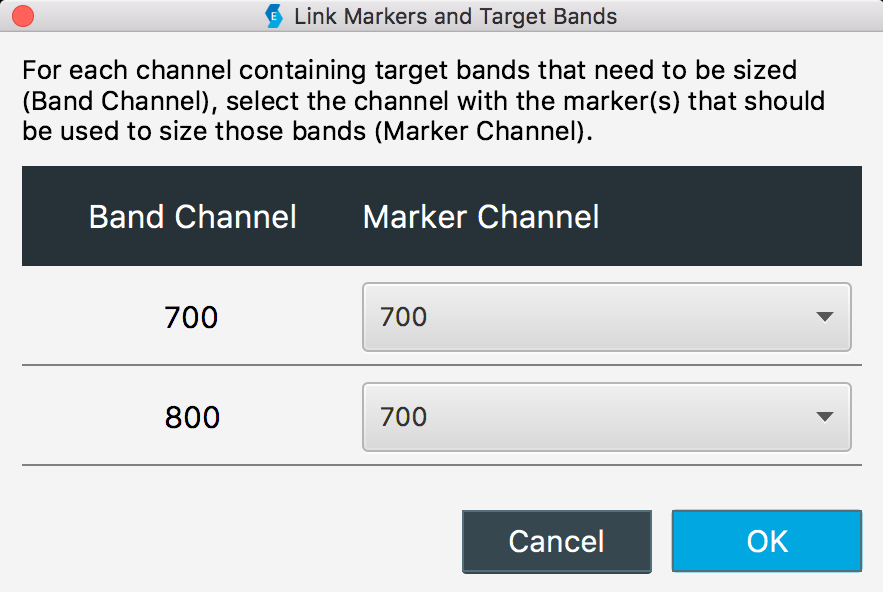Image resolution: width=883 pixels, height=592 pixels.
Task: Click the dark table header bar
Action: coord(441,216)
